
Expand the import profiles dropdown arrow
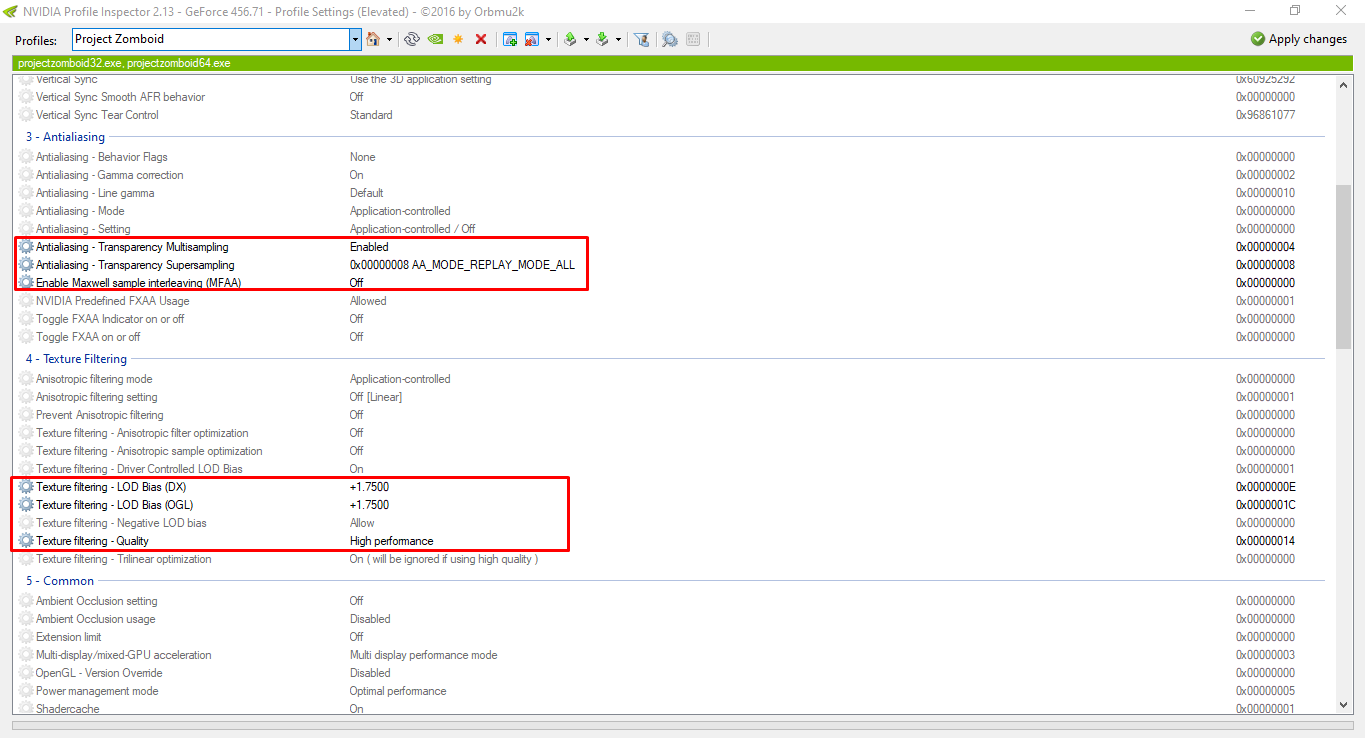(x=618, y=39)
